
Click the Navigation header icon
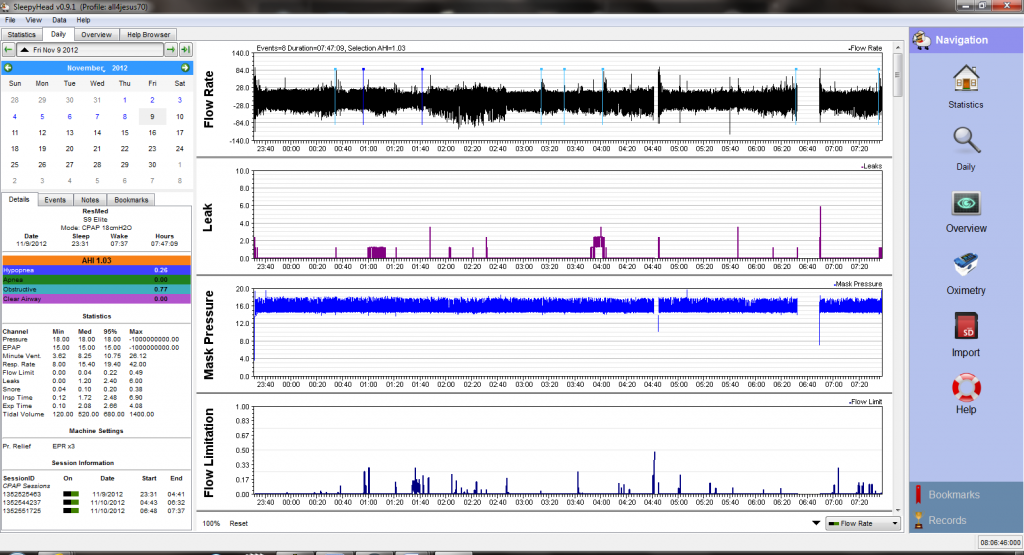pyautogui.click(x=922, y=40)
